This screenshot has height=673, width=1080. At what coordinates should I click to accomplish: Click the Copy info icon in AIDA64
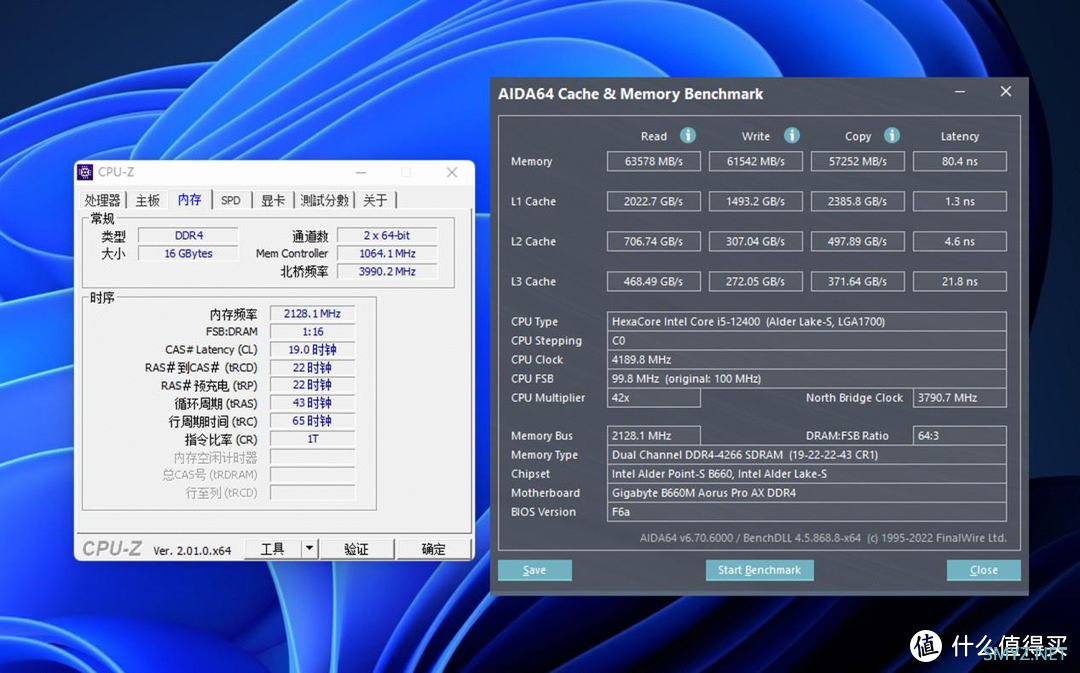click(x=891, y=135)
